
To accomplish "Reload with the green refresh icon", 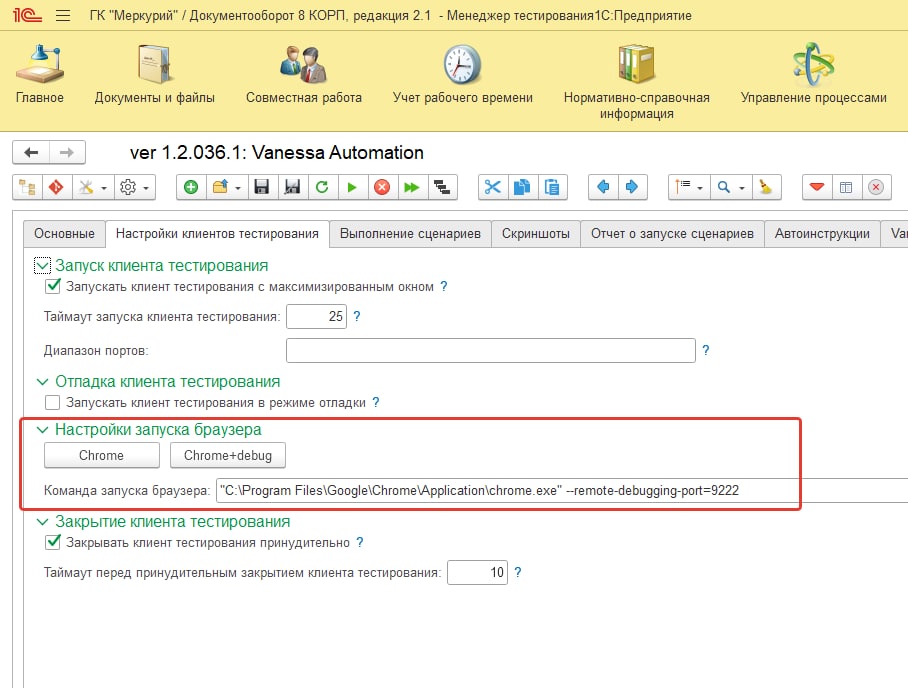I will click(322, 187).
